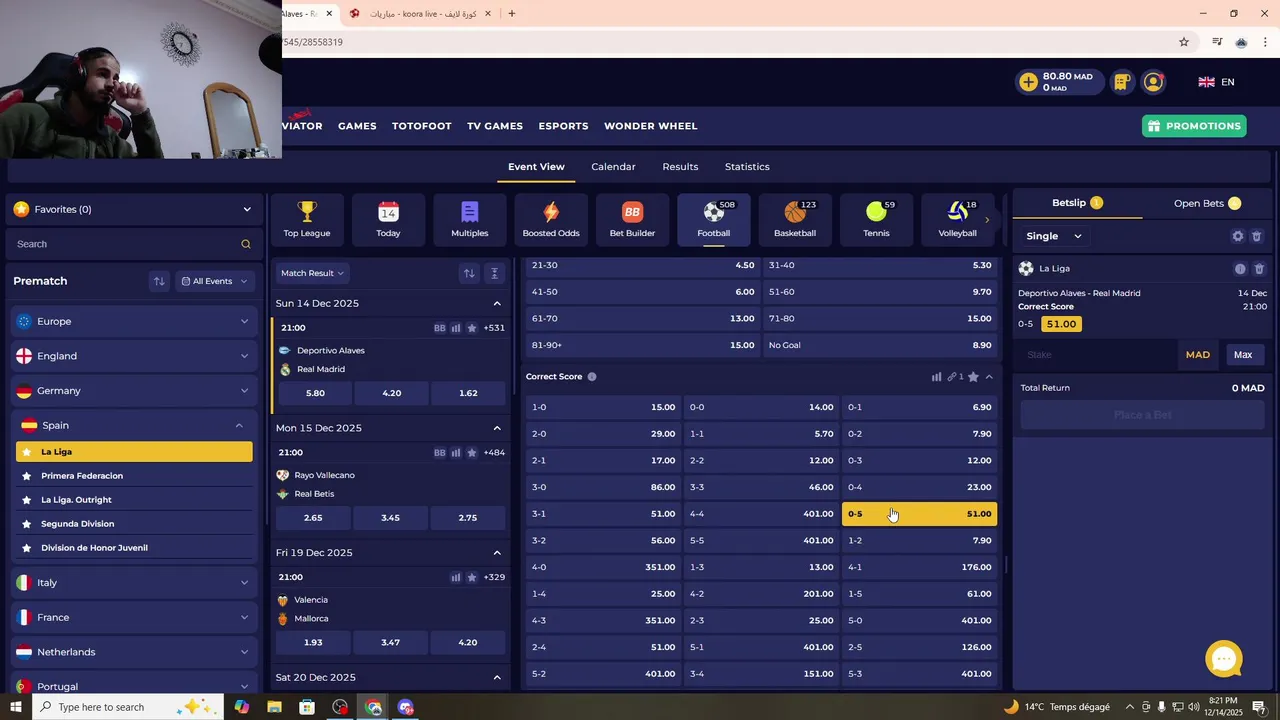The height and width of the screenshot is (720, 1280).
Task: Clear betslip with top trash icon
Action: pos(1257,236)
